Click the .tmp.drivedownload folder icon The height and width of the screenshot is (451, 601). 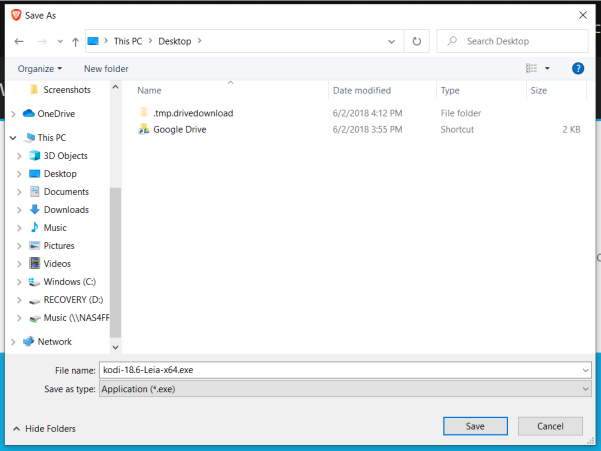144,113
